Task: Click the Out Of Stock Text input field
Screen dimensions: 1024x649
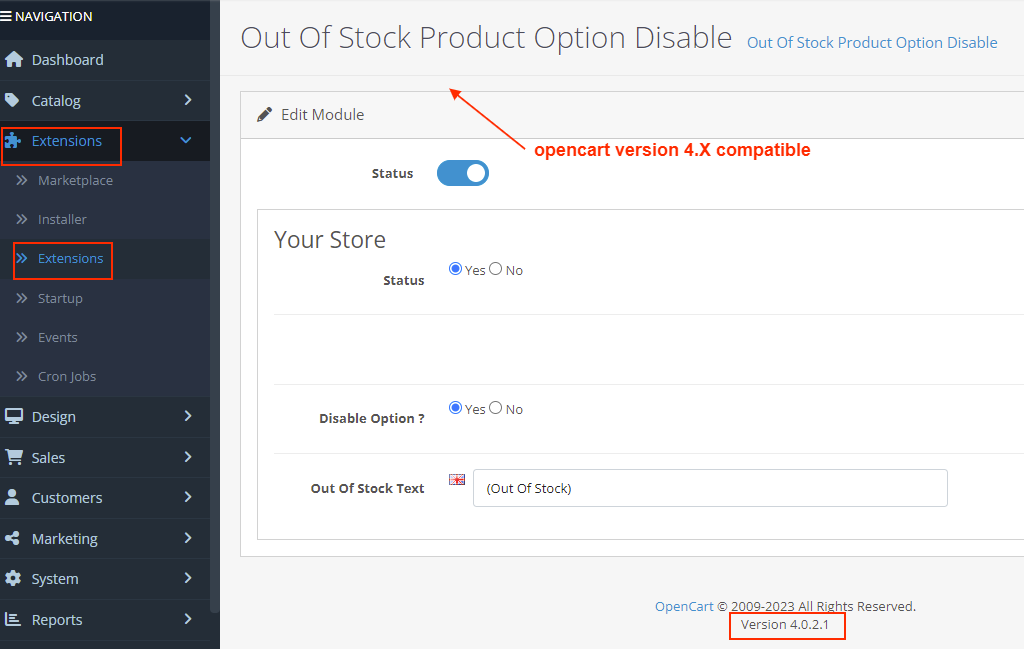Action: pos(710,488)
